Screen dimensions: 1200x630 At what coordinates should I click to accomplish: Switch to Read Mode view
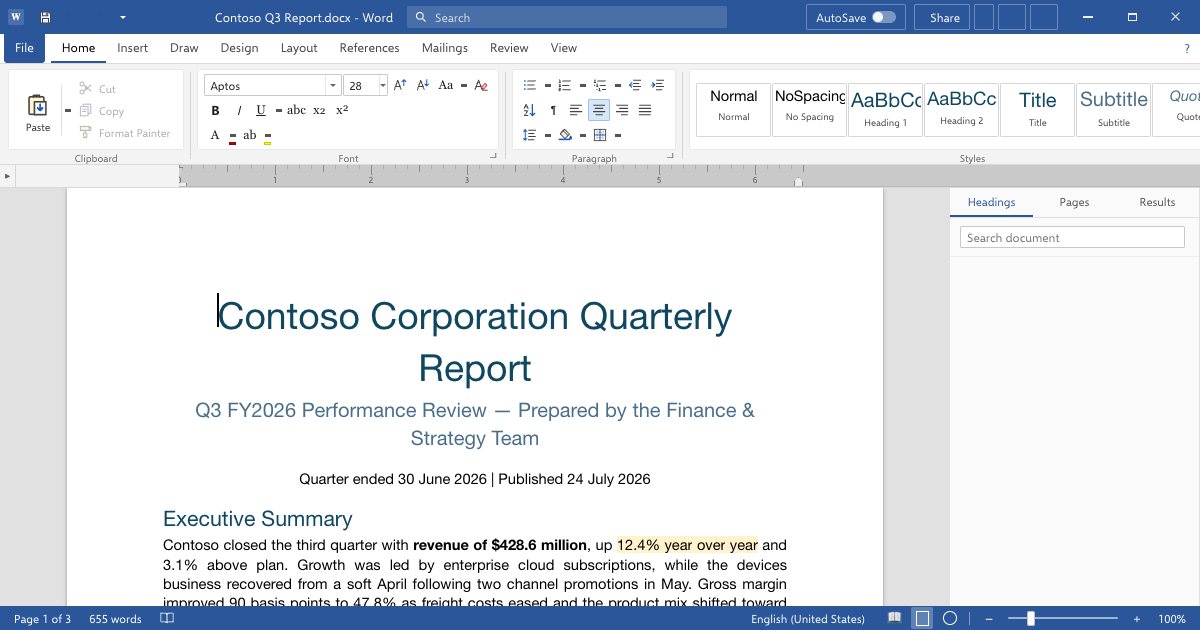[895, 619]
